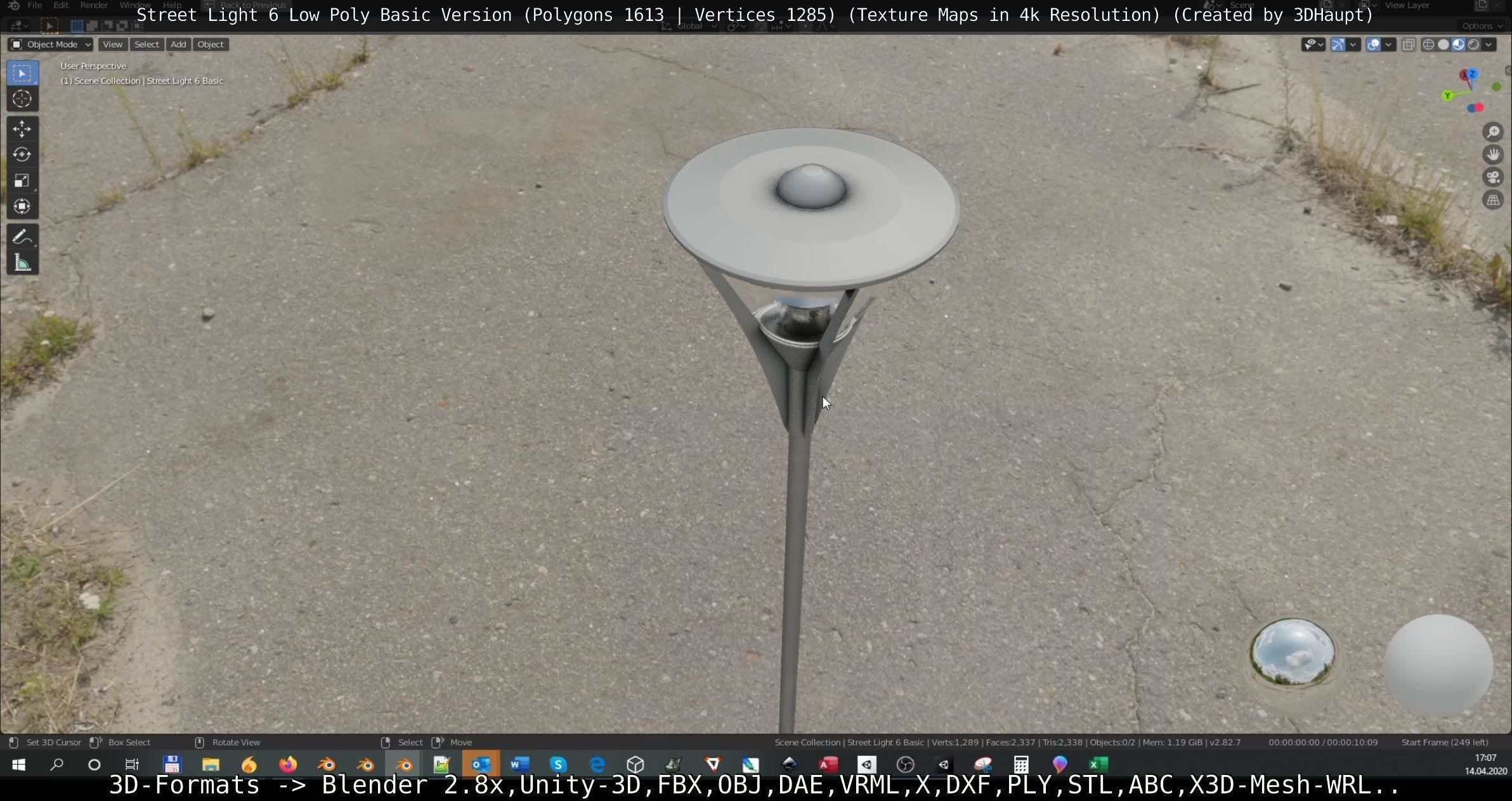The height and width of the screenshot is (801, 1512).
Task: Open OBS Studio from the taskbar
Action: click(905, 764)
